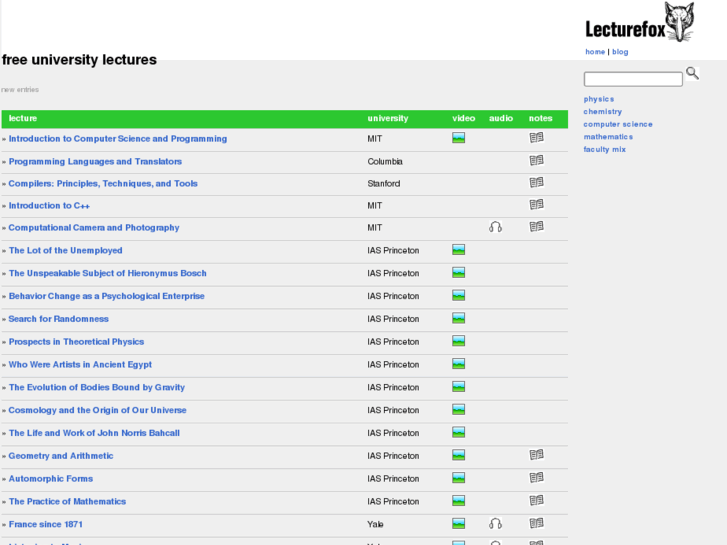The width and height of the screenshot is (727, 545).
Task: Open notes for The Practice of Mathematics
Action: [536, 500]
